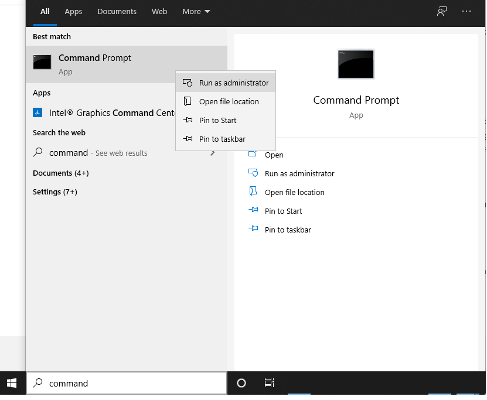This screenshot has width=487, height=400.
Task: Click the Best match heading
Action: (52, 36)
